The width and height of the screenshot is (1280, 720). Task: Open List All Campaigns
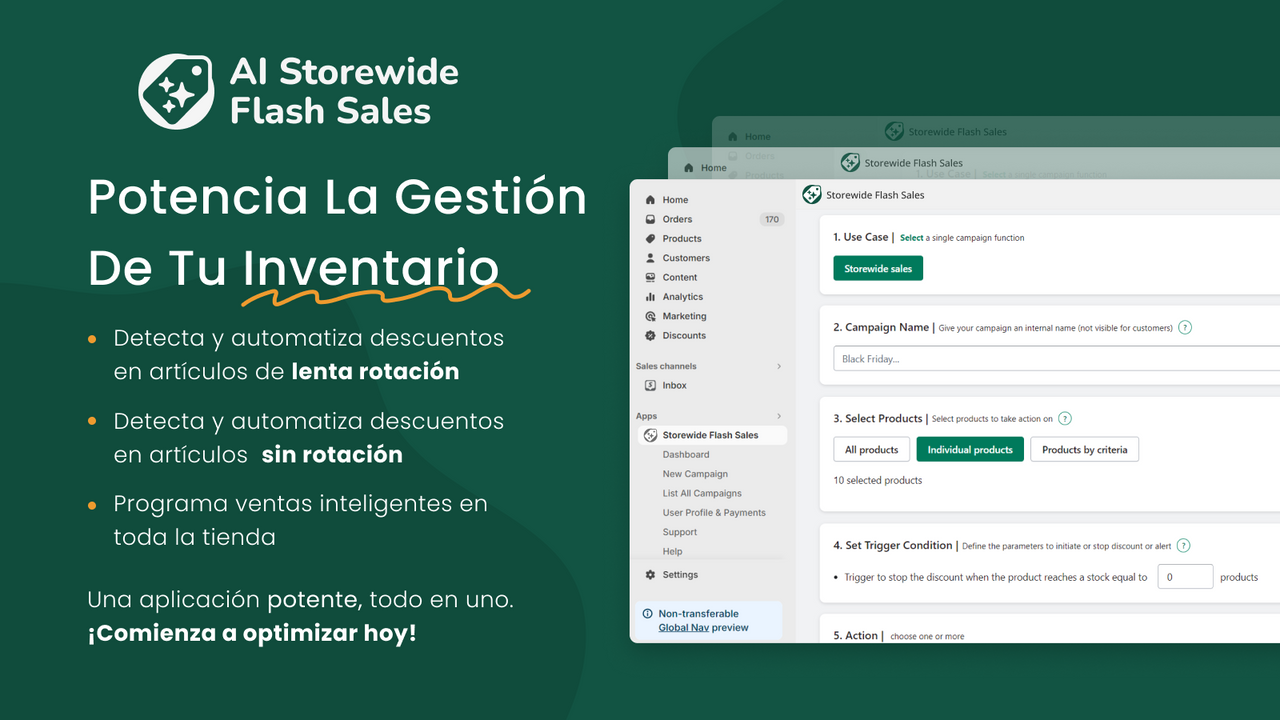702,493
